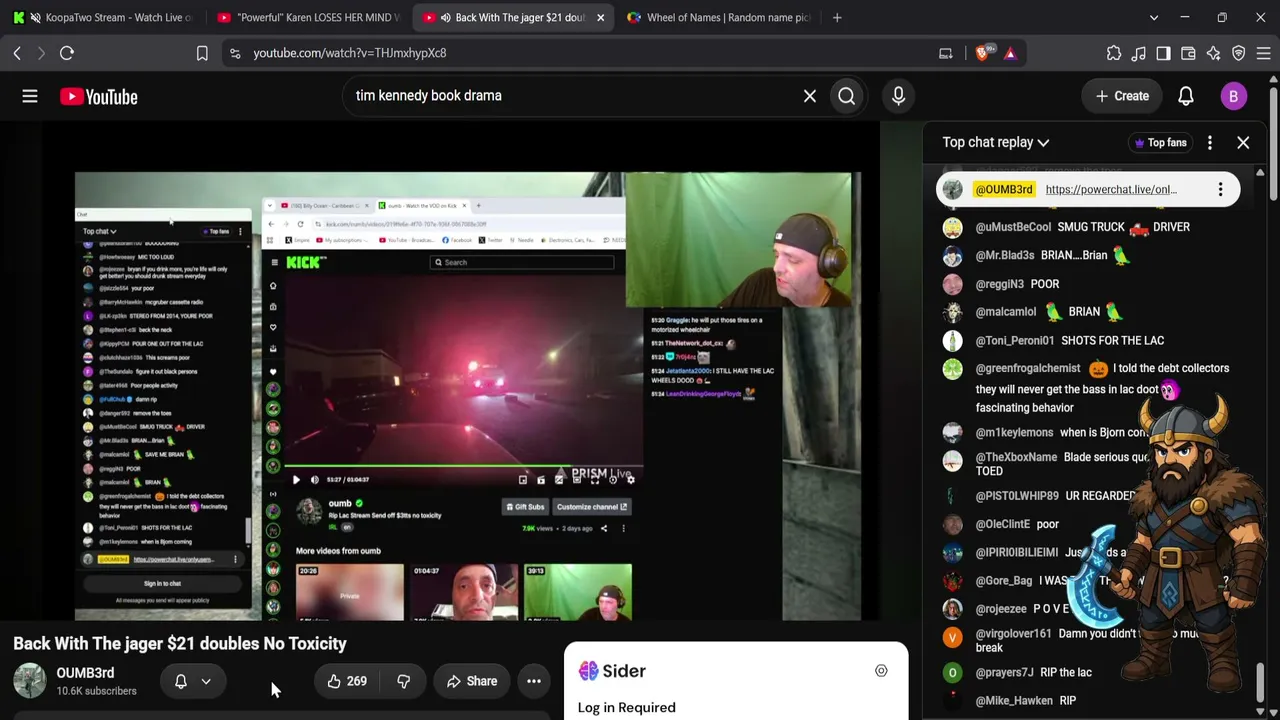Open the Brave VPN shield icon

tap(1238, 53)
